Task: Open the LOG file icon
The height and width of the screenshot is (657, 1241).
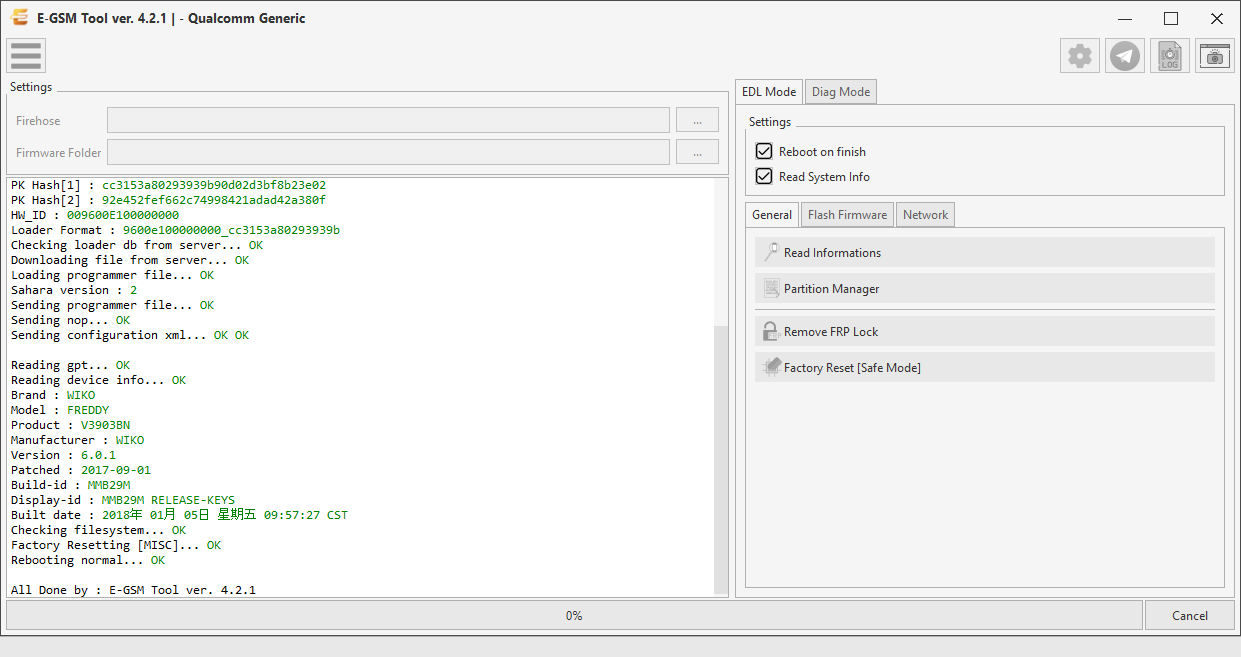Action: pyautogui.click(x=1170, y=56)
